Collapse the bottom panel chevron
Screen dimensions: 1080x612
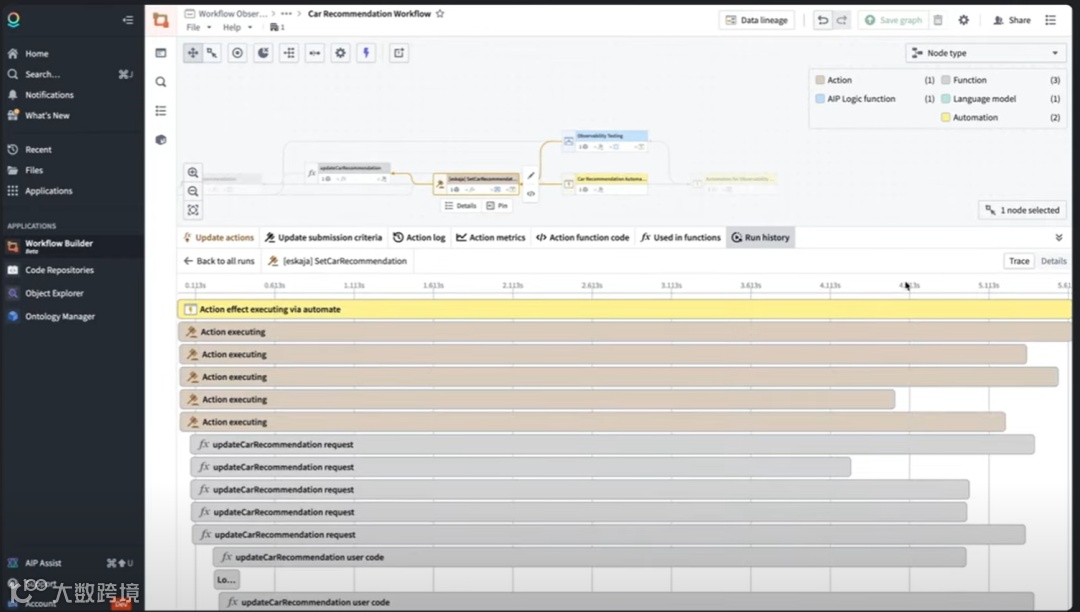tap(1059, 238)
